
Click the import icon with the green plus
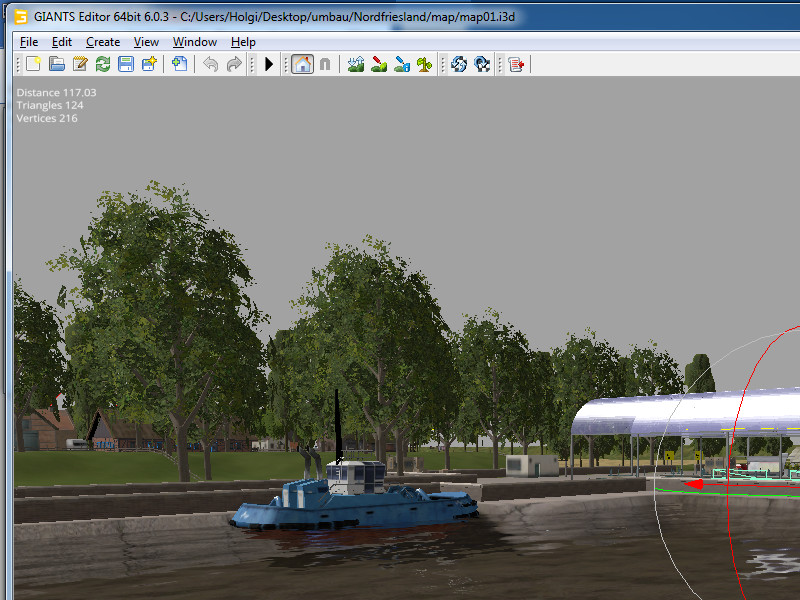pyautogui.click(x=180, y=64)
